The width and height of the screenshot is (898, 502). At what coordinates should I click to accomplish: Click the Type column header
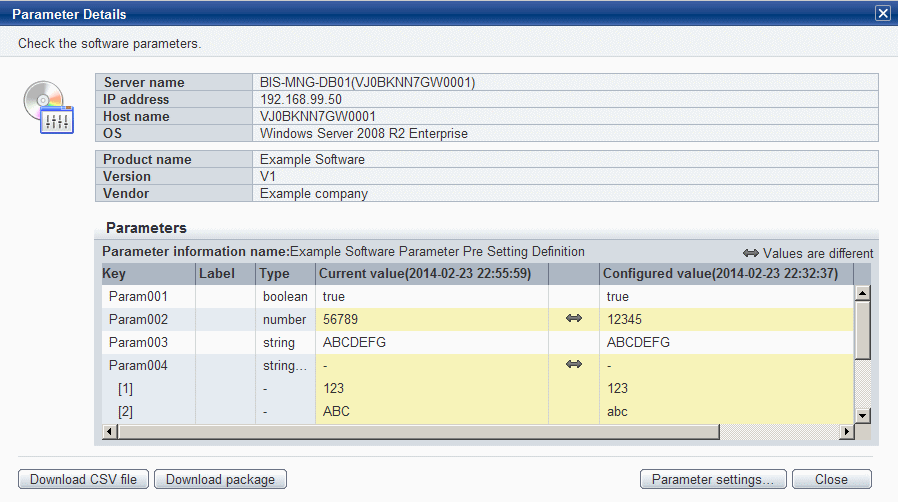tap(285, 274)
